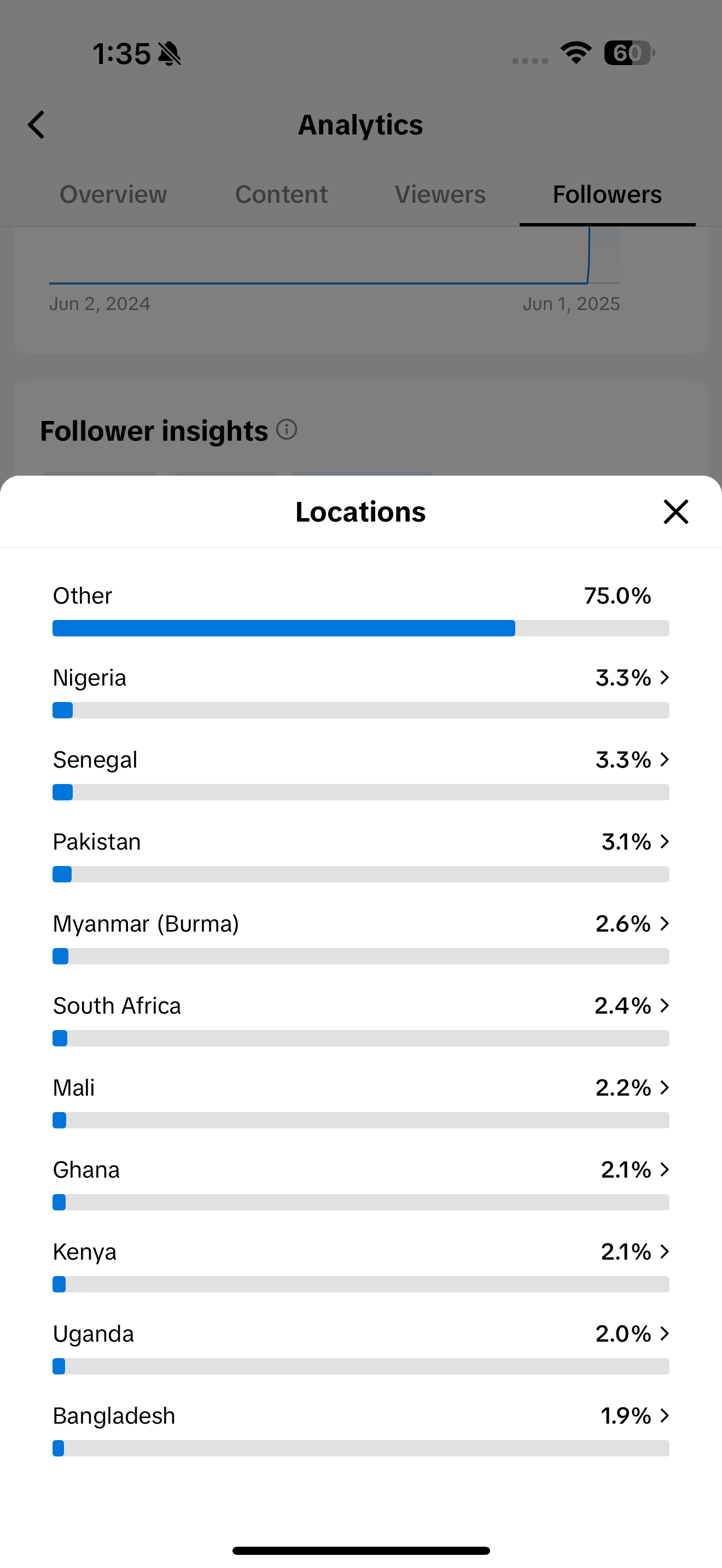Select the Followers tab
Screen dimensions: 722x1568
(x=607, y=195)
